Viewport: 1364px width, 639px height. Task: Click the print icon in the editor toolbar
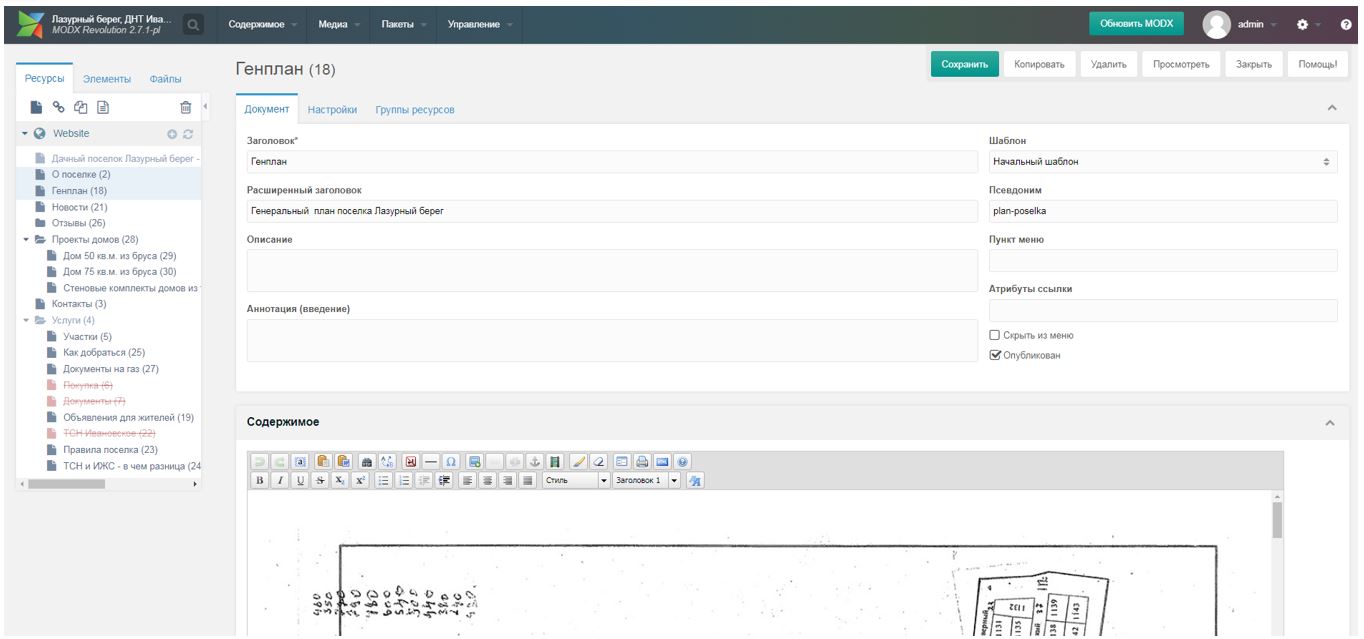(x=641, y=460)
